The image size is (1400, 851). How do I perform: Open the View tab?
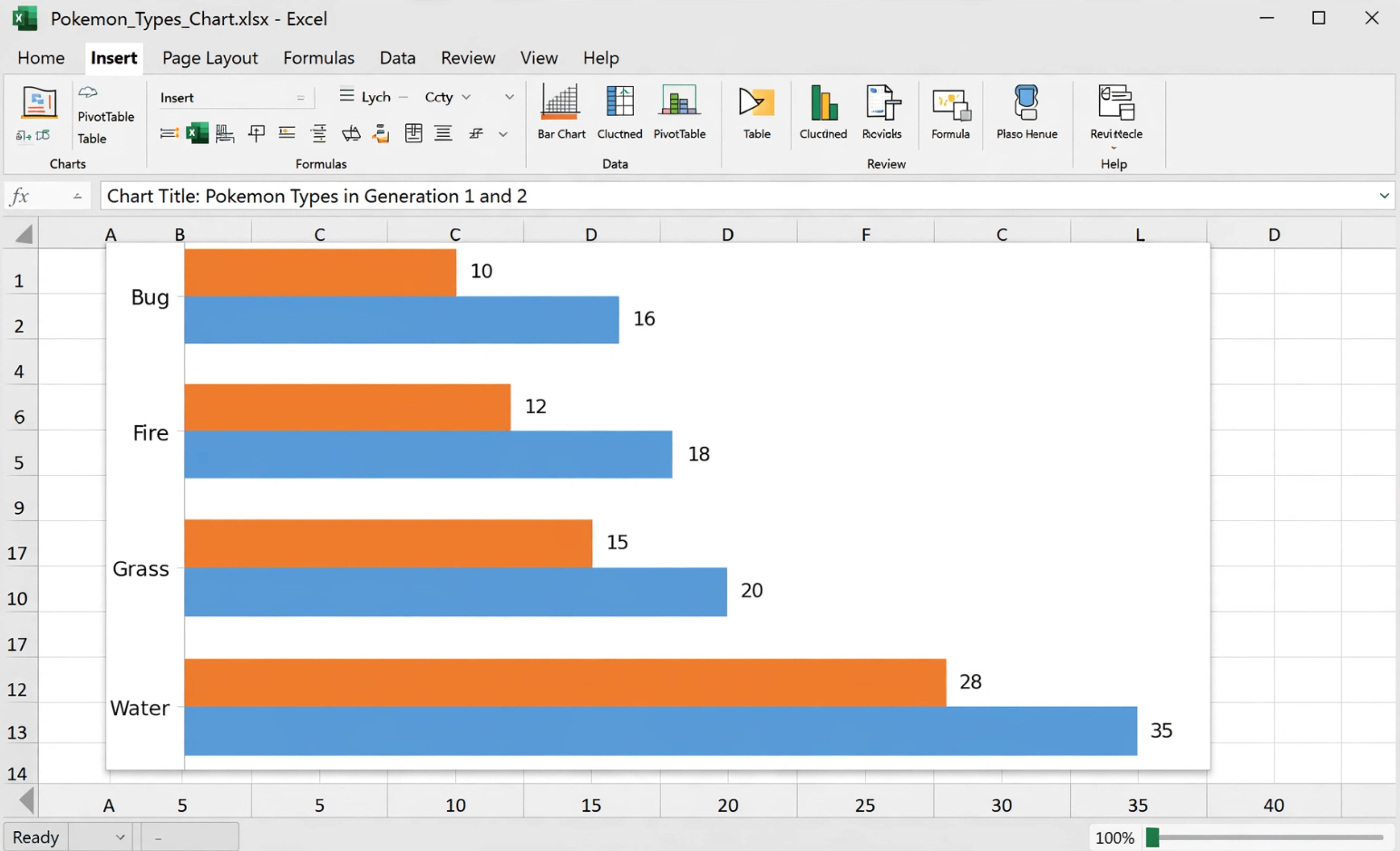click(539, 58)
